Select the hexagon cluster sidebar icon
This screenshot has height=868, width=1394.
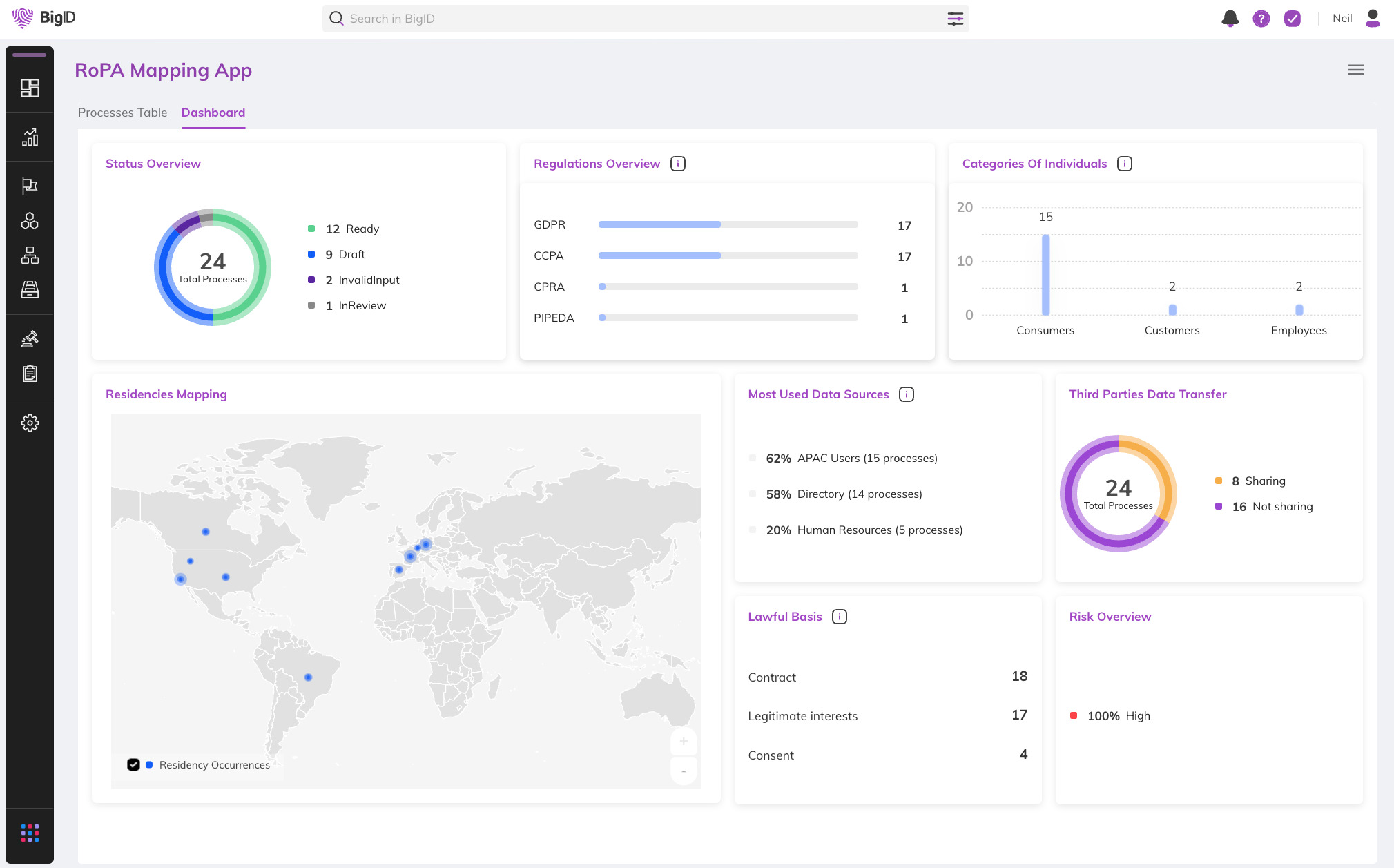pos(30,221)
